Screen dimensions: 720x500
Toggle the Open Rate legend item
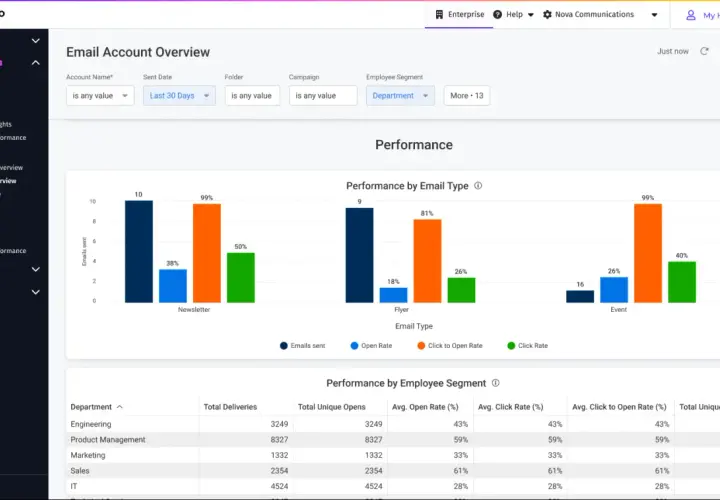click(x=371, y=346)
